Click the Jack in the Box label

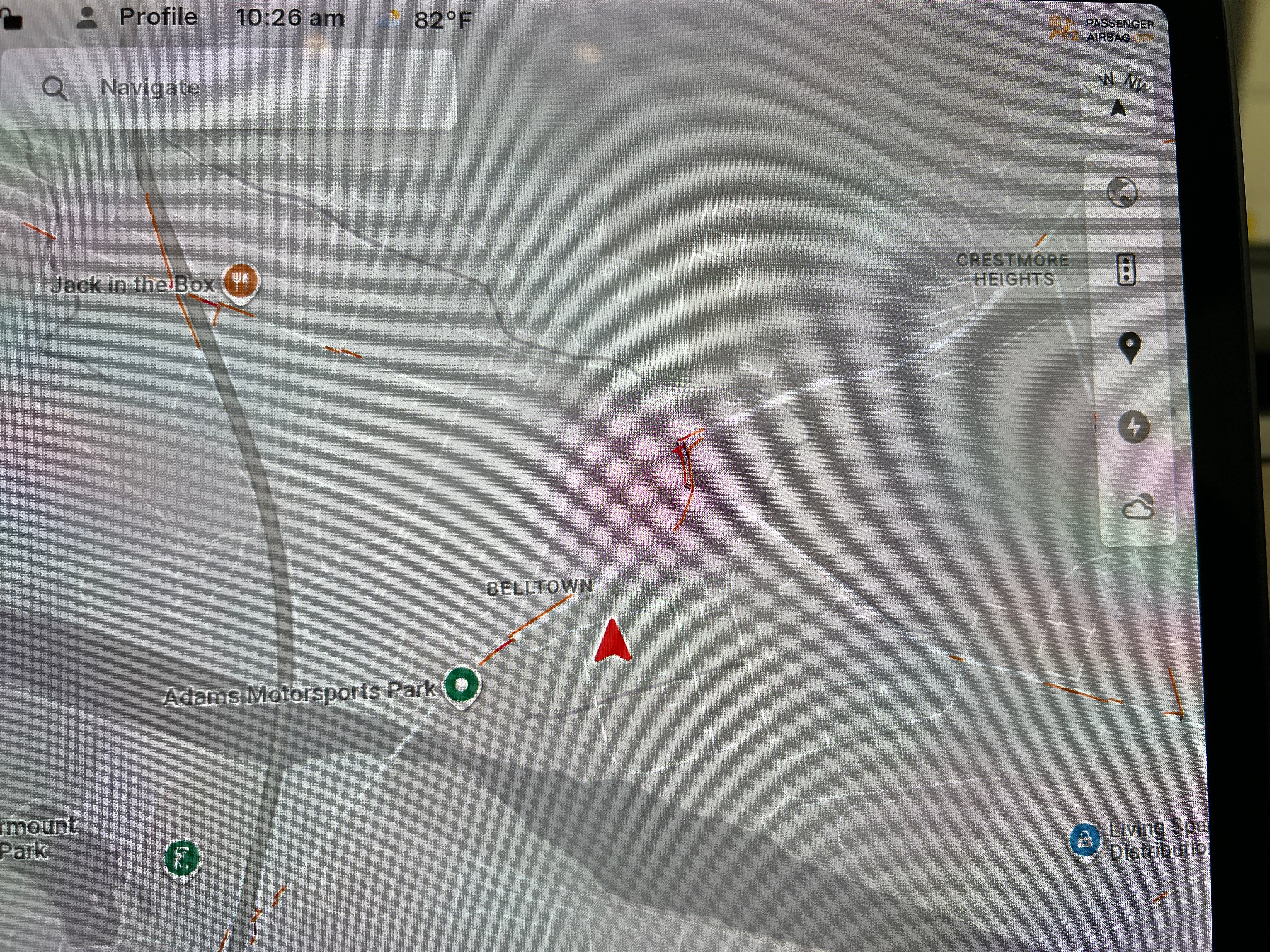point(132,285)
